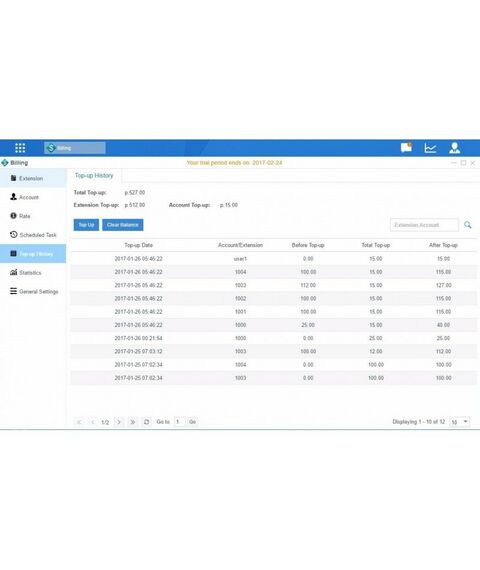This screenshot has height=570, width=480.
Task: Sort by the Account/Extension column header
Action: pos(240,245)
